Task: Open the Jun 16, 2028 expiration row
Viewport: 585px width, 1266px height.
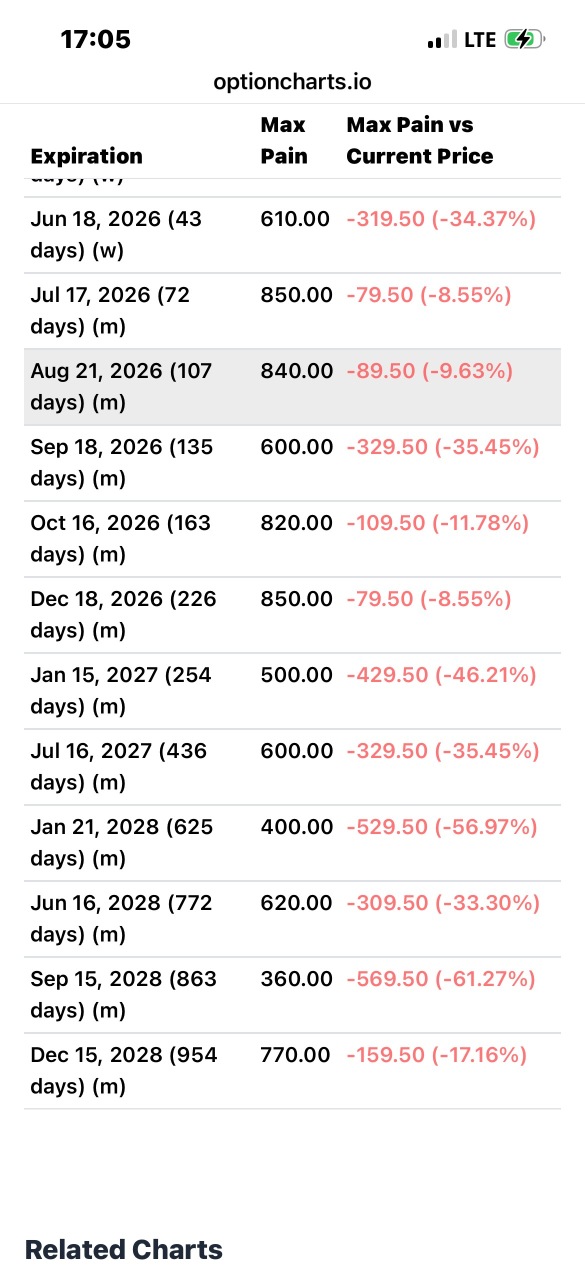Action: coord(292,919)
